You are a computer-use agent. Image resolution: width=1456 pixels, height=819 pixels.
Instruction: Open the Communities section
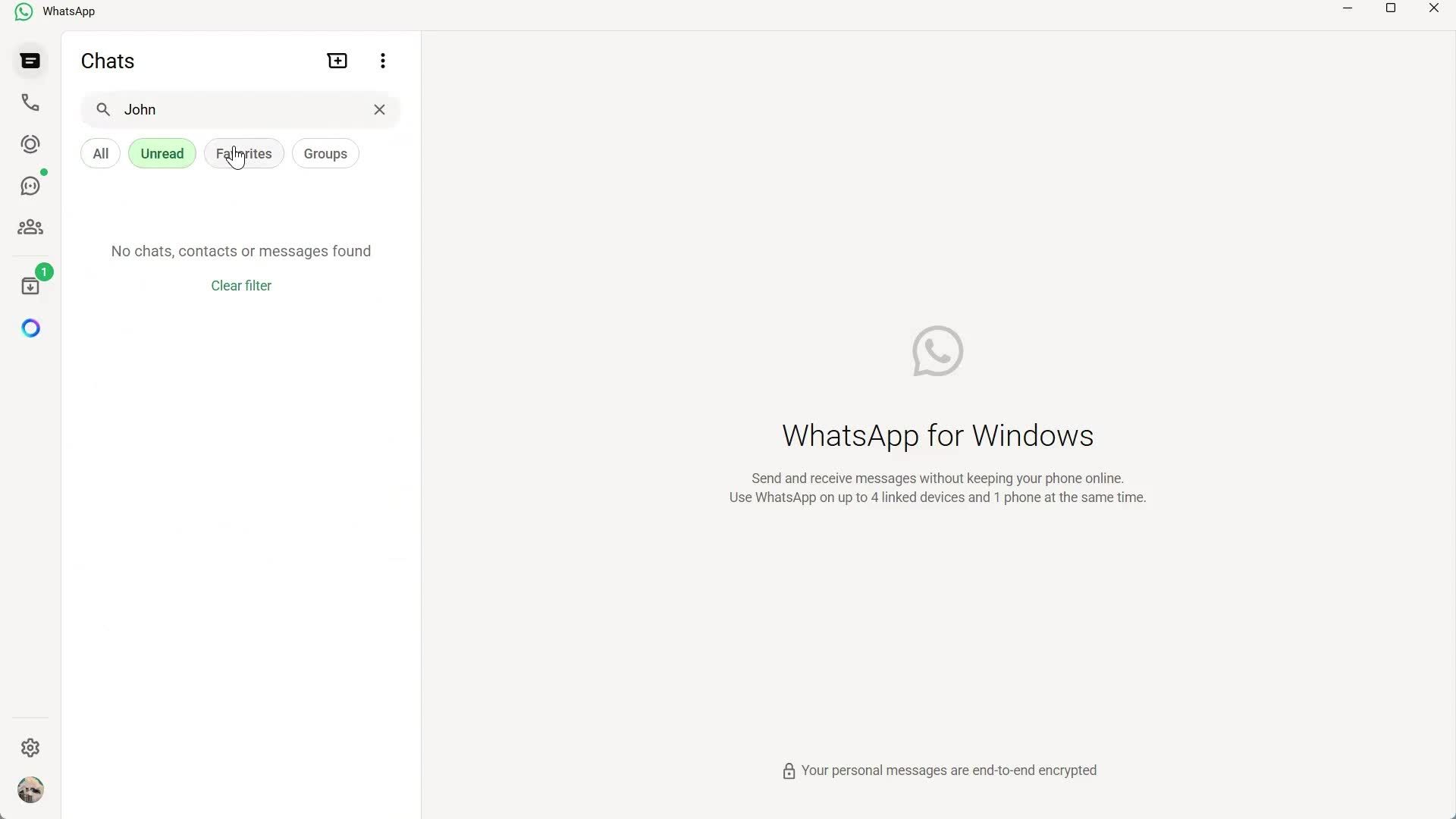[x=30, y=227]
